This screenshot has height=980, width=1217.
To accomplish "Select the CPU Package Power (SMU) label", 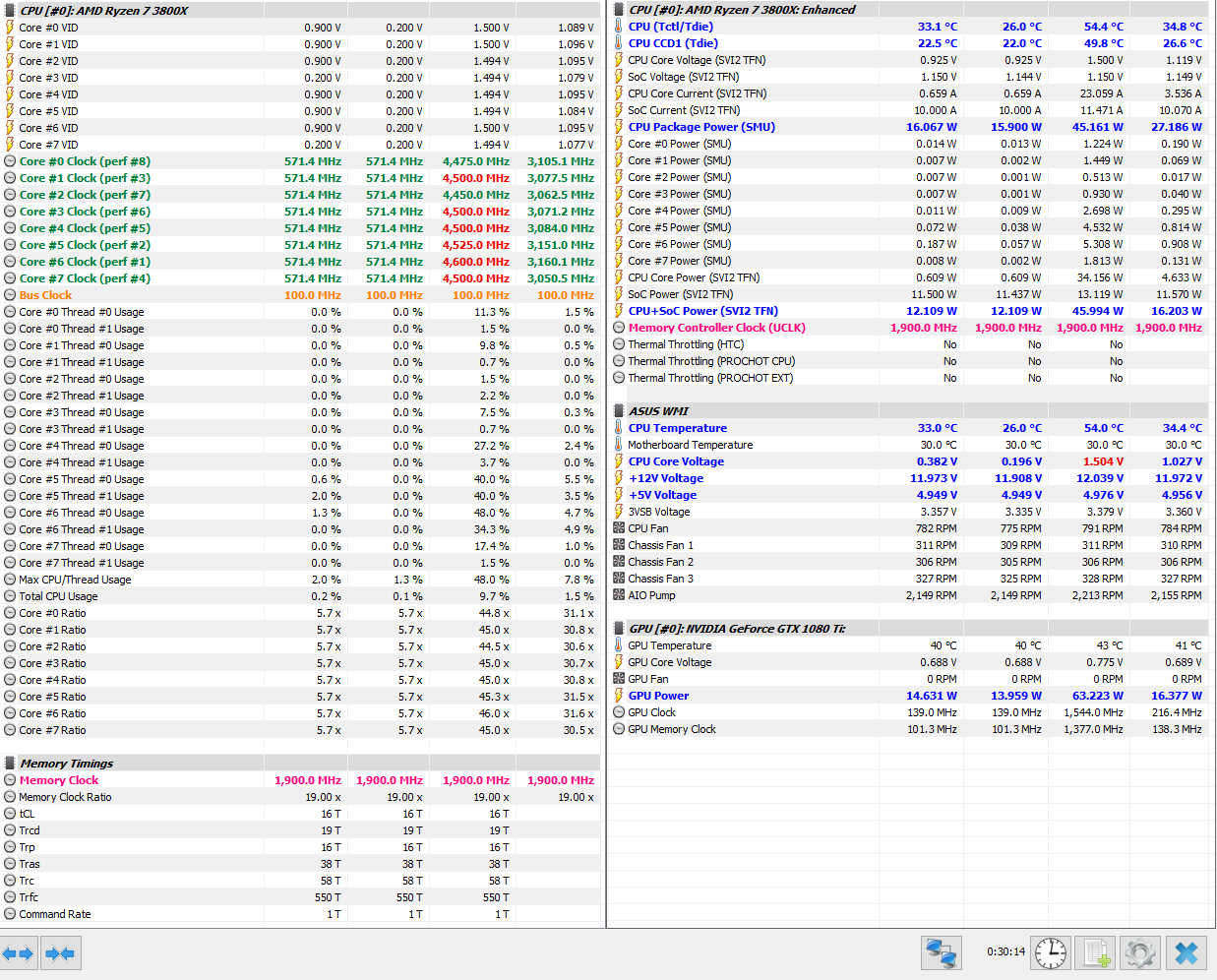I will 701,127.
